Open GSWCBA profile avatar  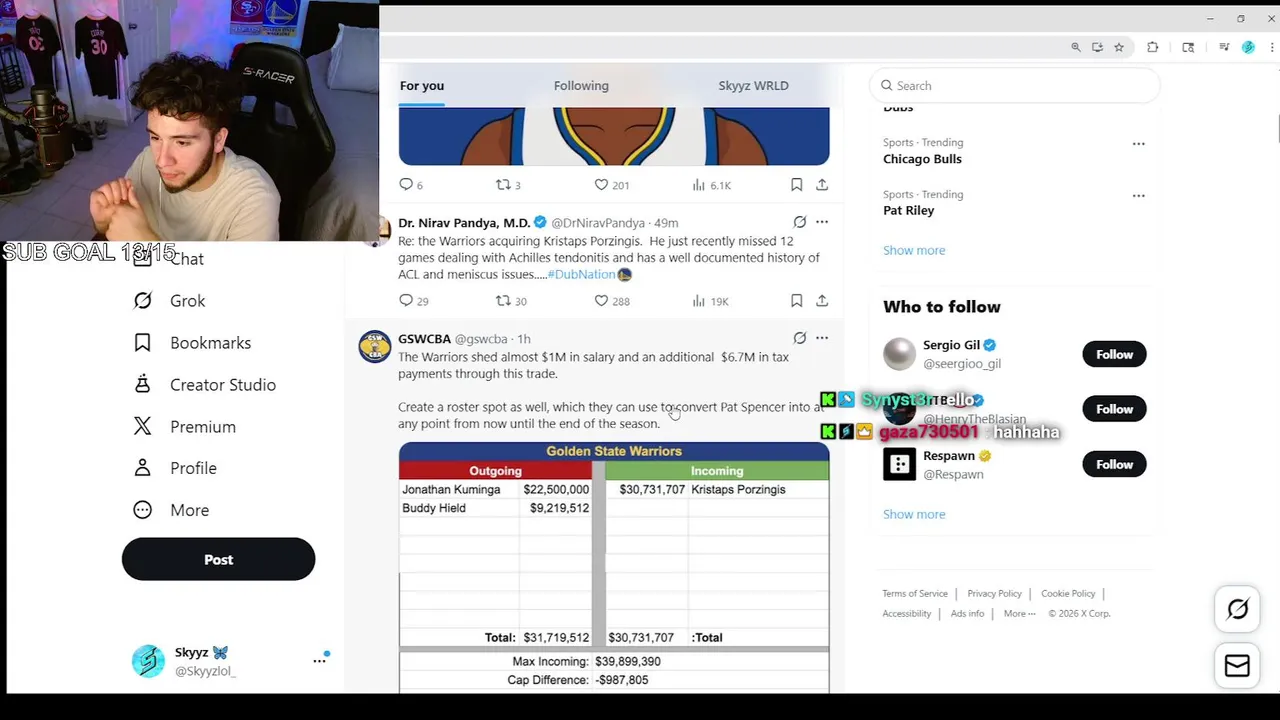tap(375, 346)
